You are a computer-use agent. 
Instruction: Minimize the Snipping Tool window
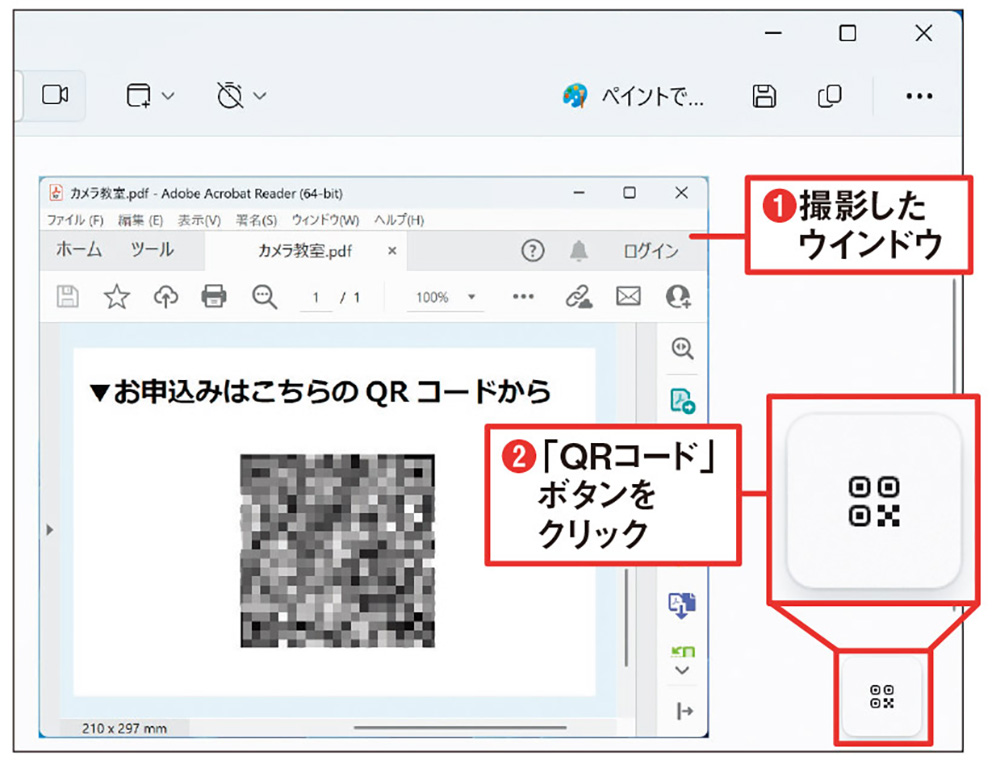click(773, 33)
